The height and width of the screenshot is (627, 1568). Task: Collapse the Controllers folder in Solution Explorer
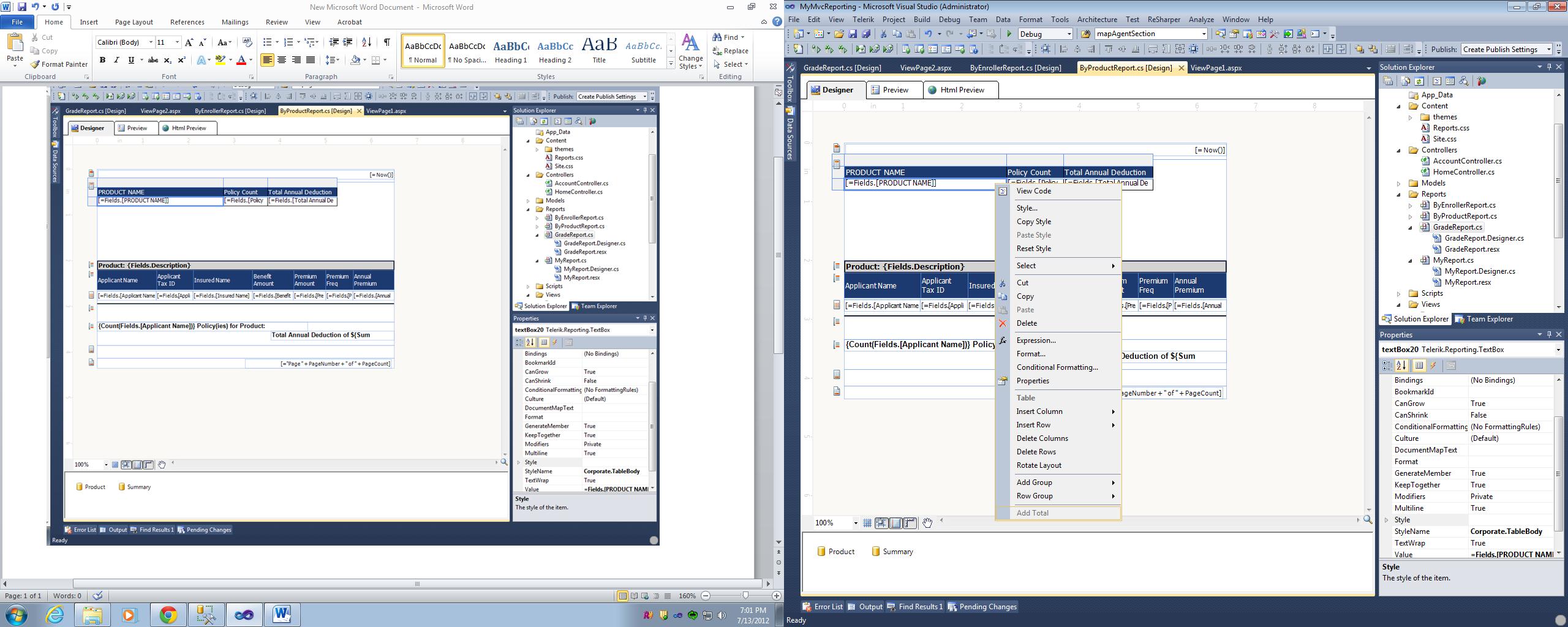pos(1399,150)
